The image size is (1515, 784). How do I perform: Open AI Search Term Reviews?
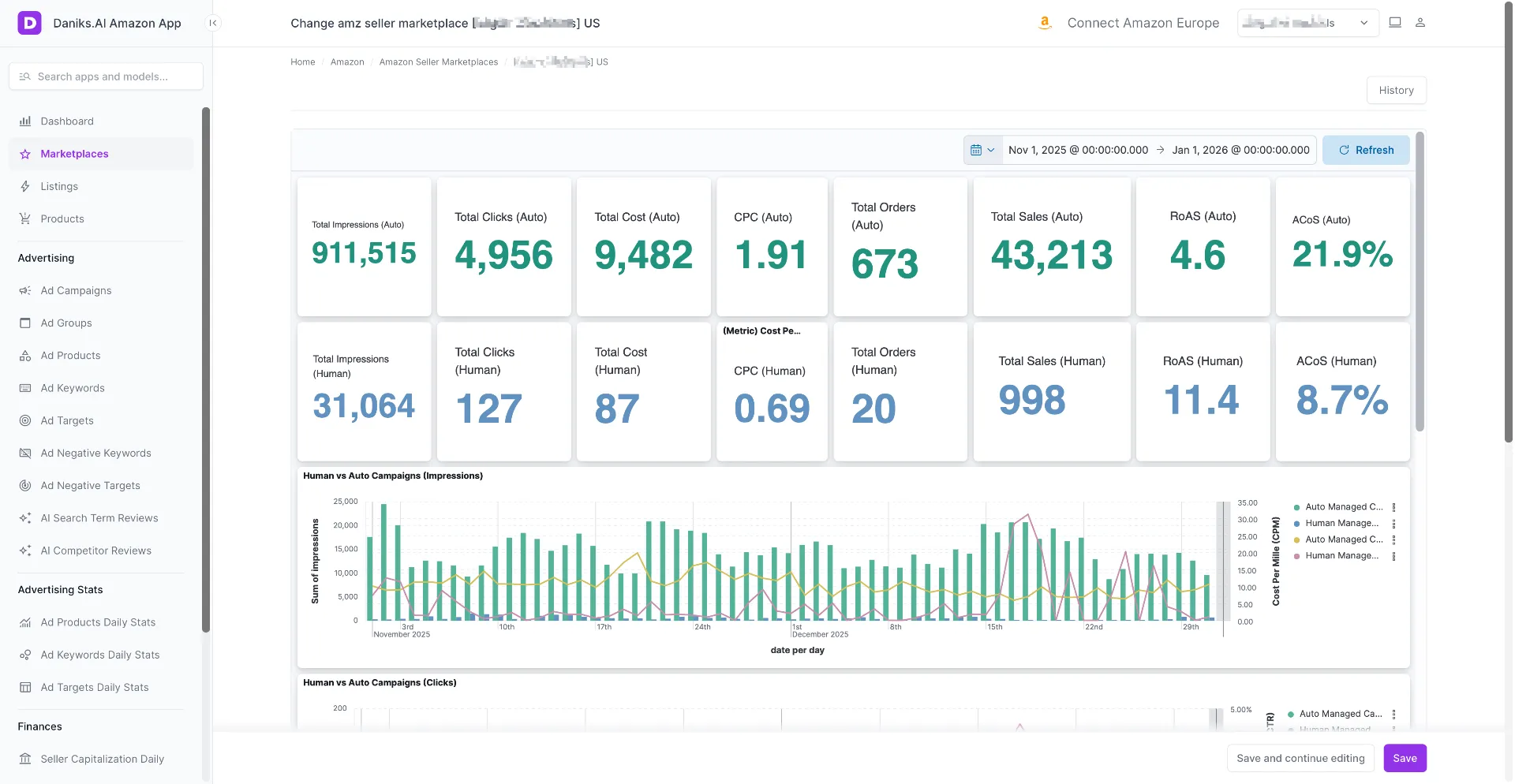(x=99, y=518)
